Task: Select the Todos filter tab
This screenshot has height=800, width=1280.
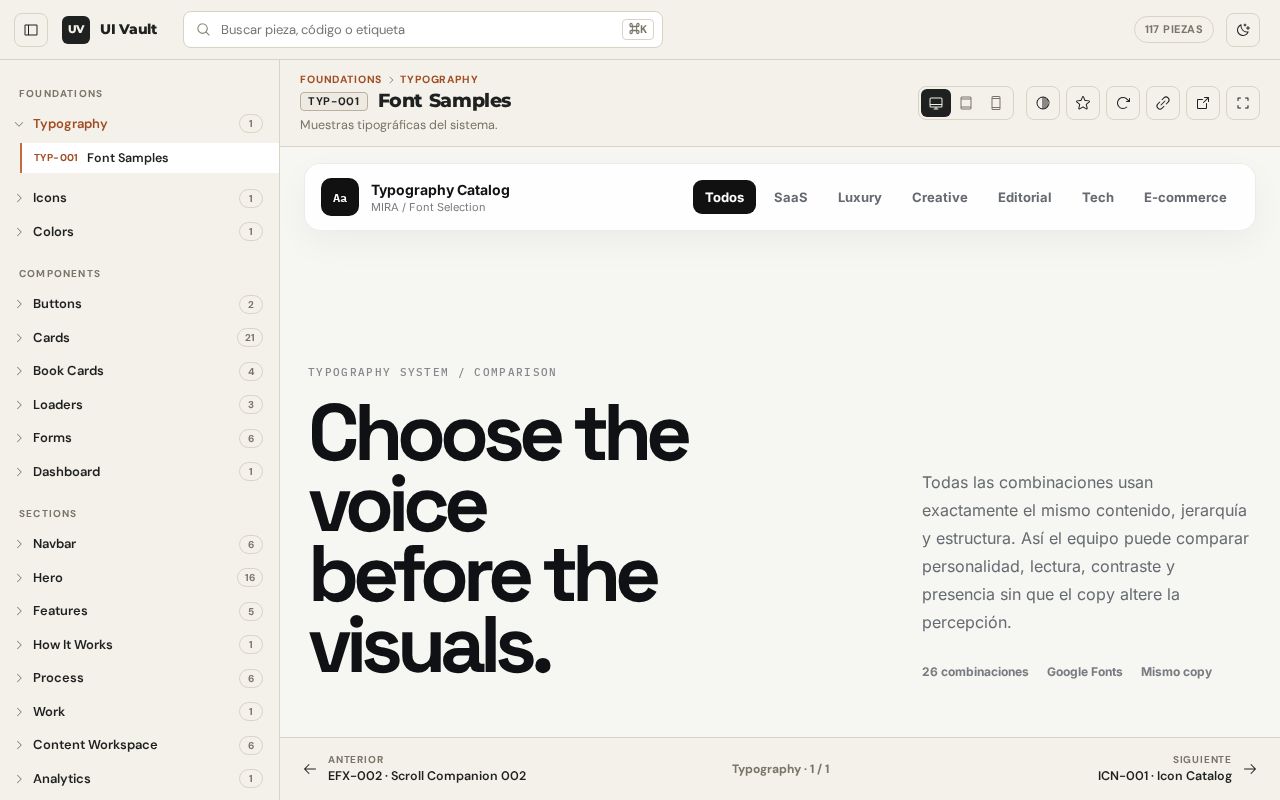Action: [724, 197]
